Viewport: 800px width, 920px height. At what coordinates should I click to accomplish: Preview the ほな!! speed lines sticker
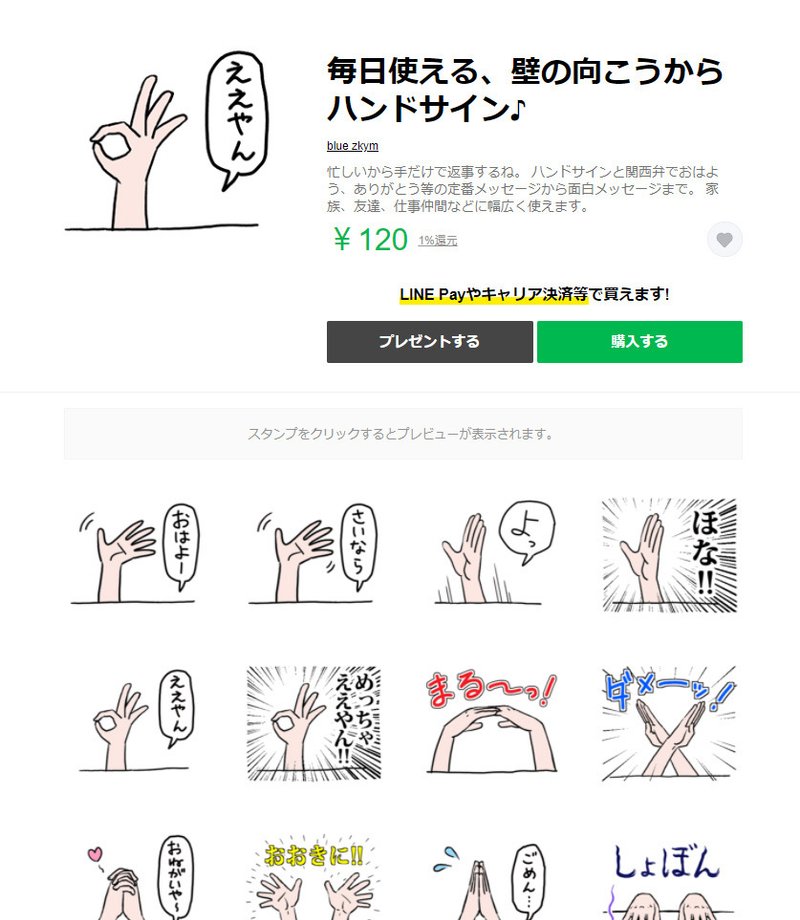[x=669, y=555]
